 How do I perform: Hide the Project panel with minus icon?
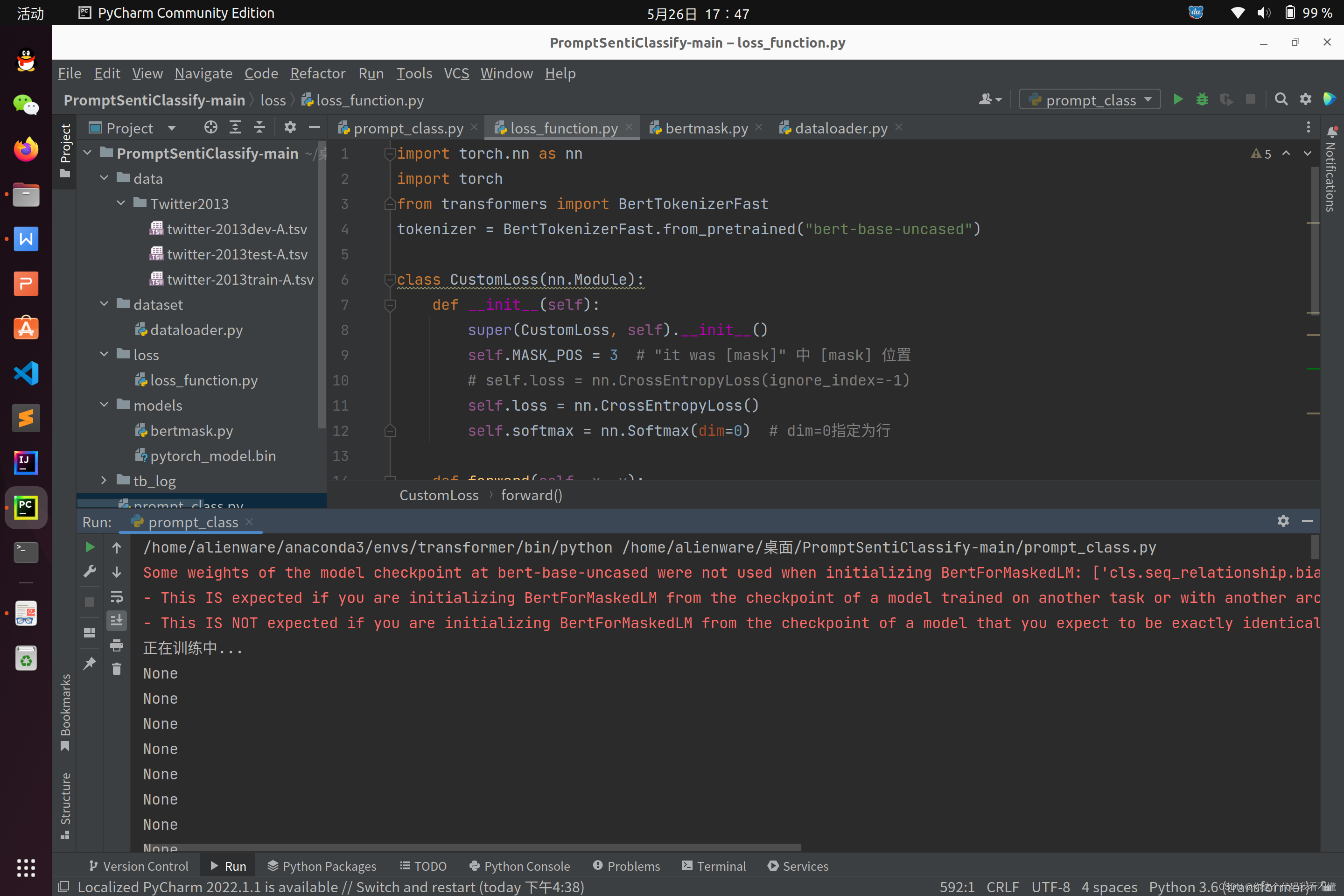coord(314,127)
